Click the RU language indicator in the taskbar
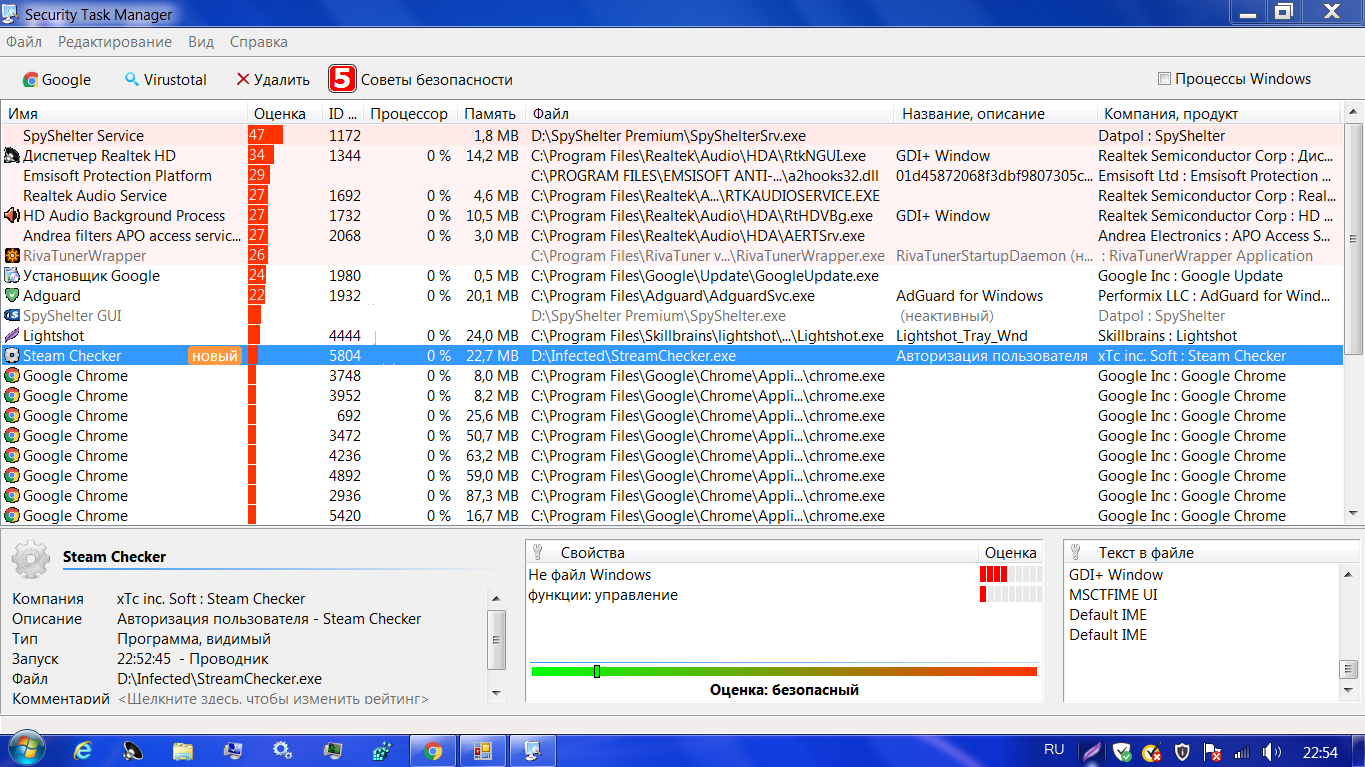 [1054, 749]
